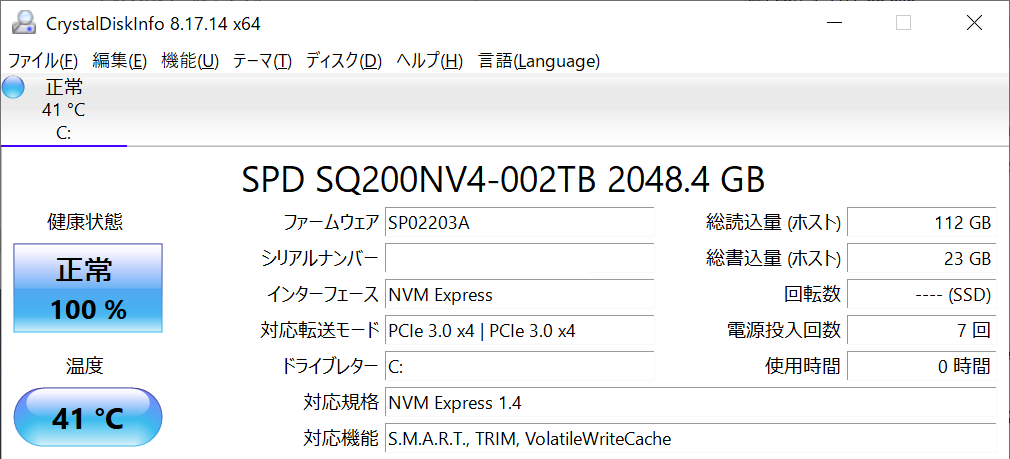Click the firmware field SP02203A
1010x459 pixels.
point(519,223)
